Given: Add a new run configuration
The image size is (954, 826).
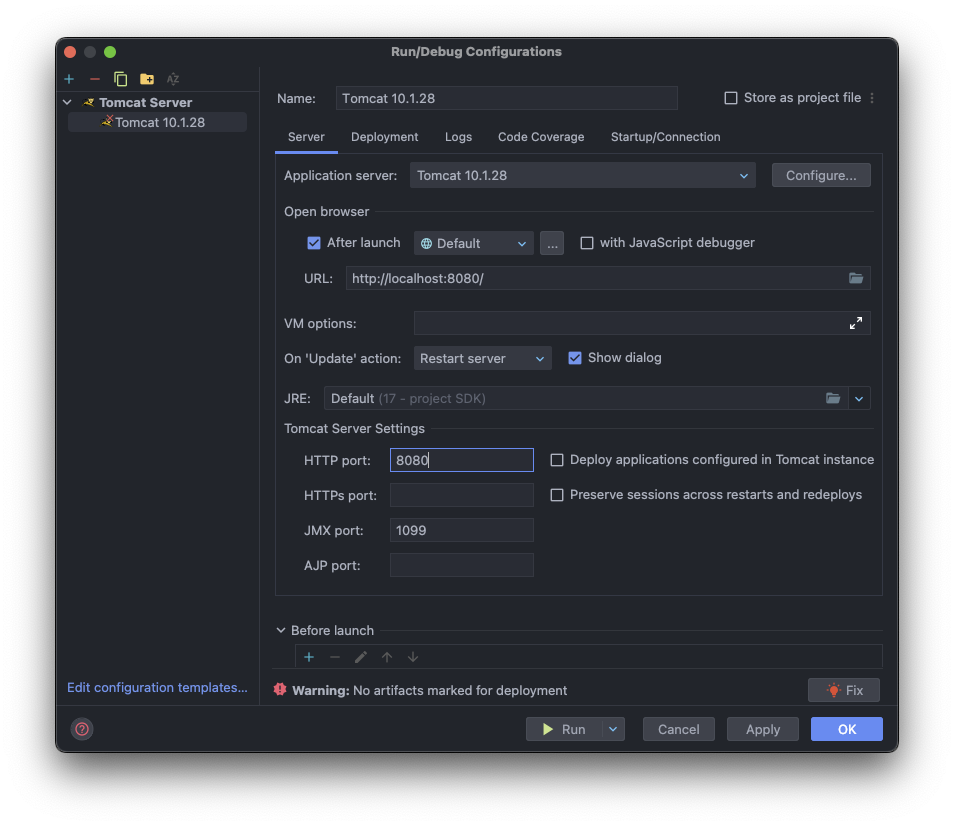Looking at the screenshot, I should 69,79.
